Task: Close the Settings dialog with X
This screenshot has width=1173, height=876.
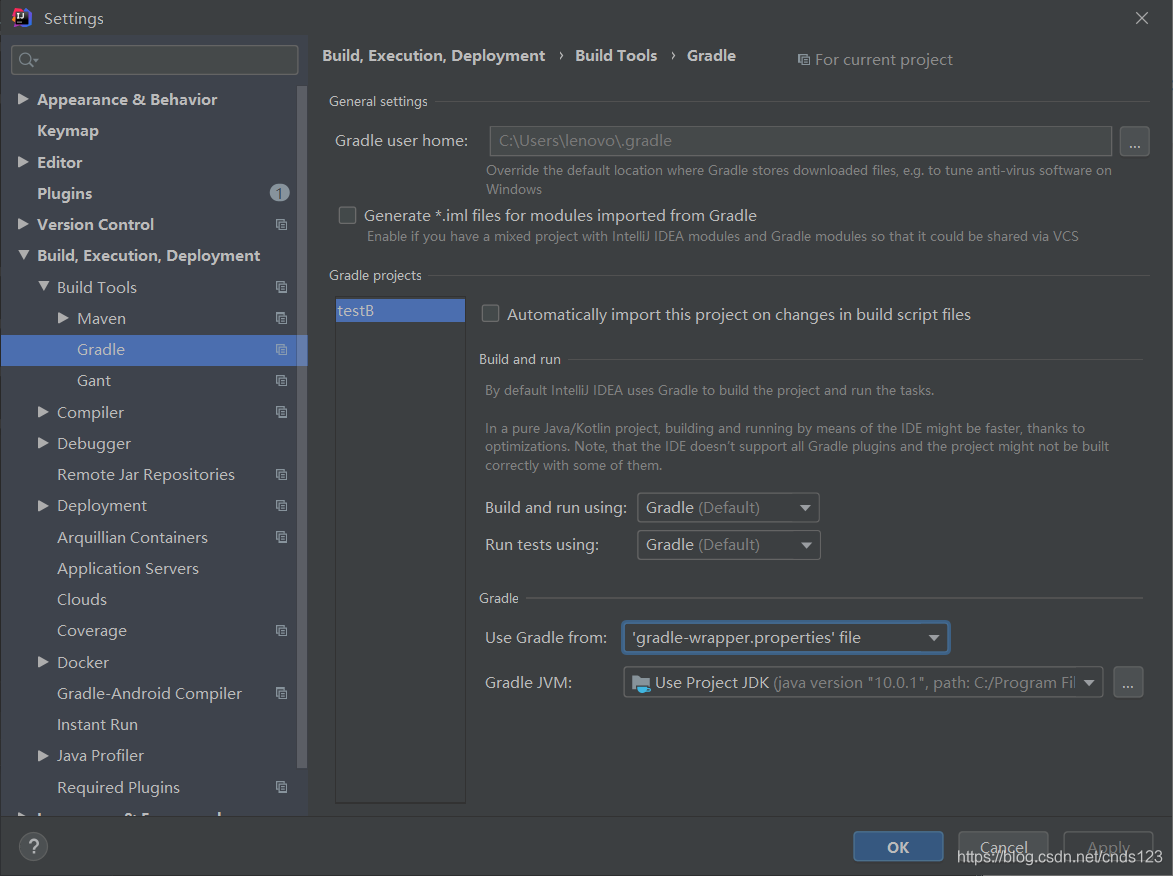Action: tap(1142, 18)
